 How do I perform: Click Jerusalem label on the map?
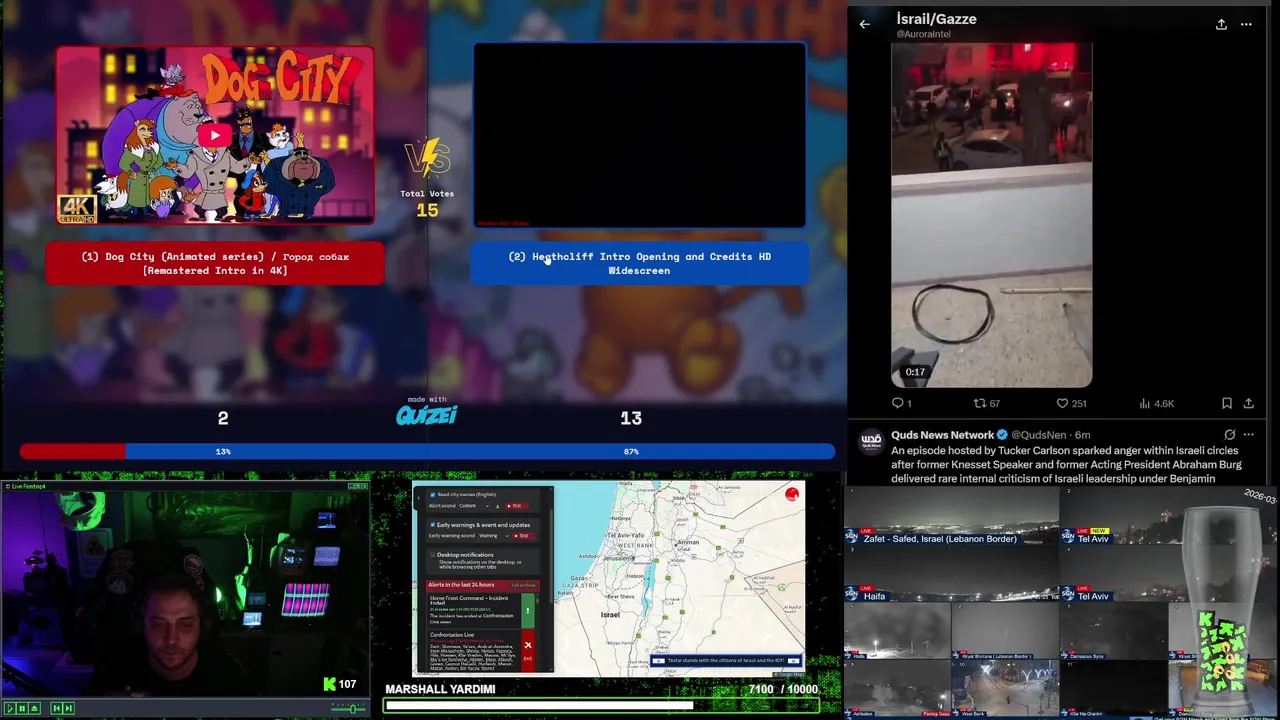coord(618,558)
